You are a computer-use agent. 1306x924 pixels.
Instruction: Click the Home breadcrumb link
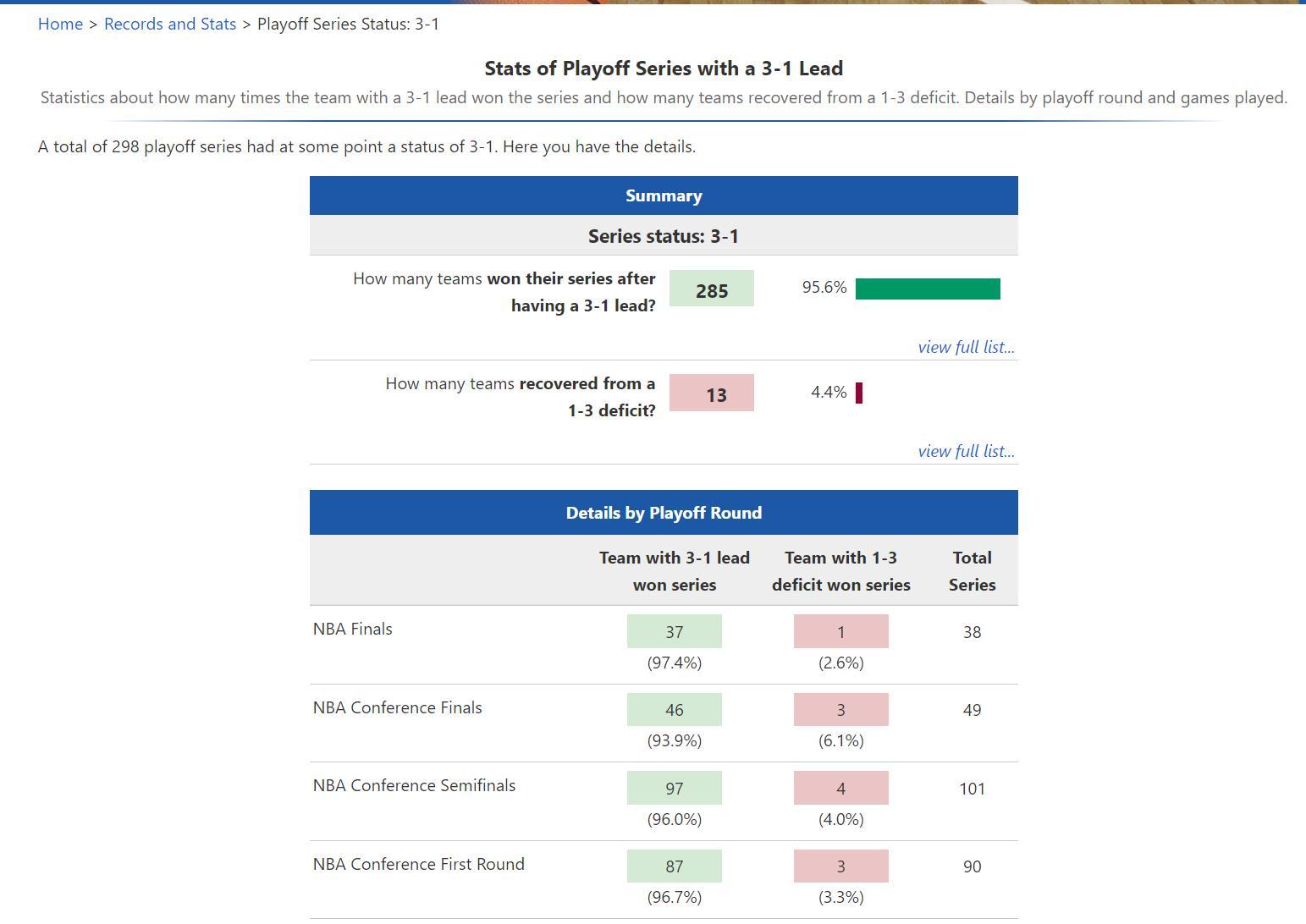click(x=60, y=24)
